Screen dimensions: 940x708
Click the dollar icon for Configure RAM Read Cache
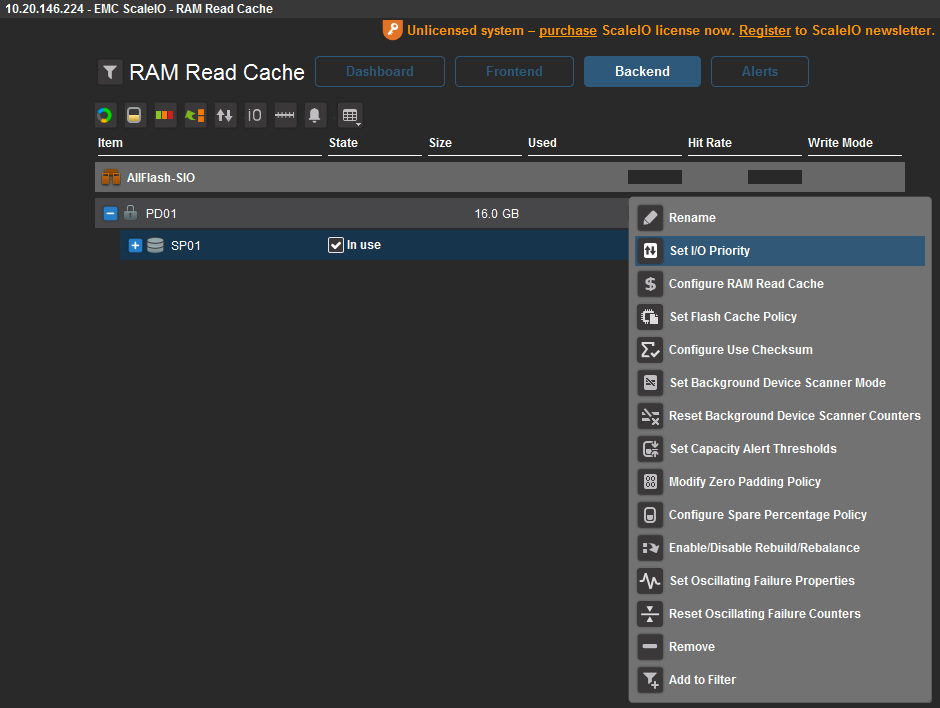pos(650,284)
